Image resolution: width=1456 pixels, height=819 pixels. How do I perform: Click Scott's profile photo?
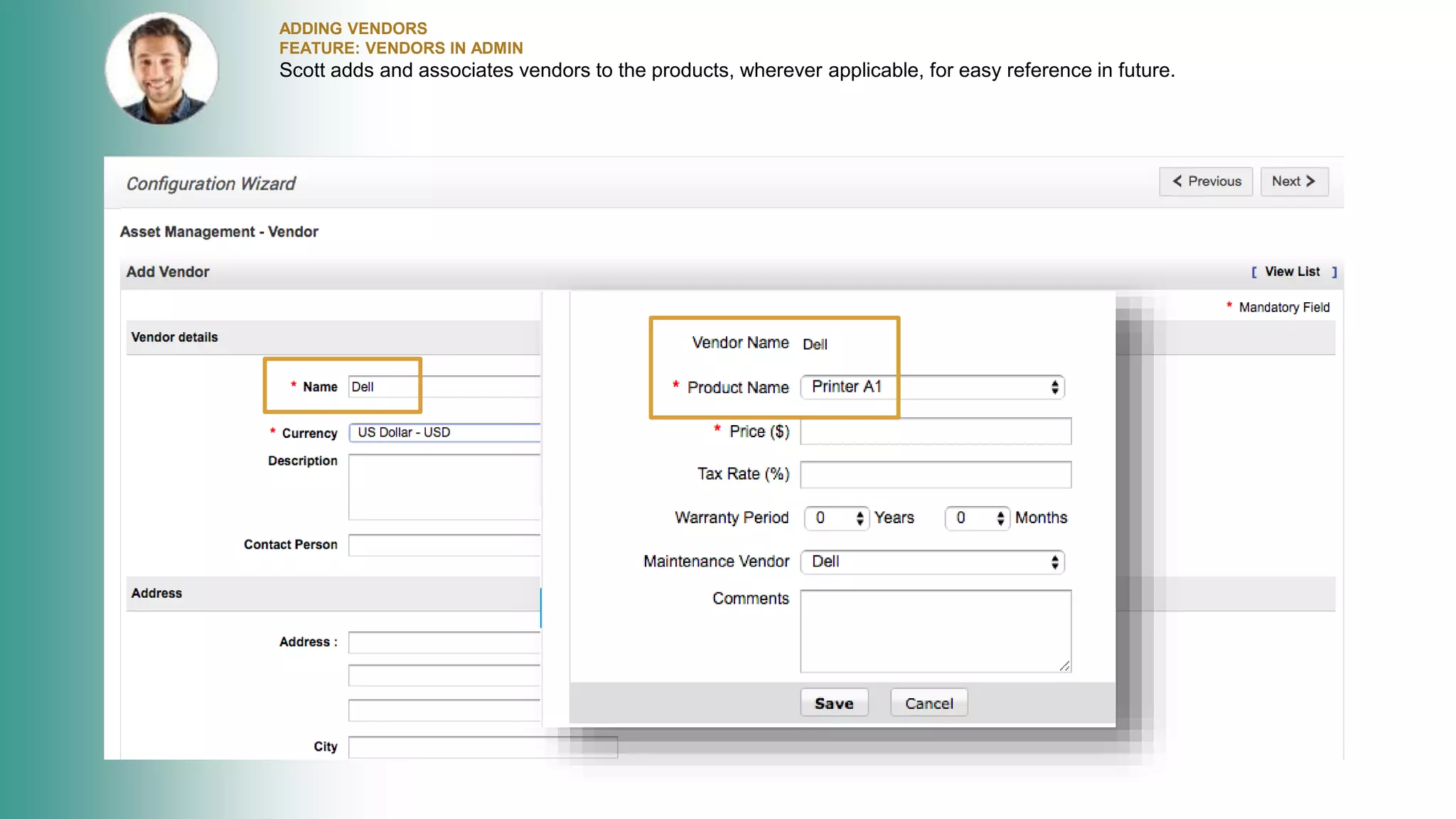pyautogui.click(x=162, y=68)
